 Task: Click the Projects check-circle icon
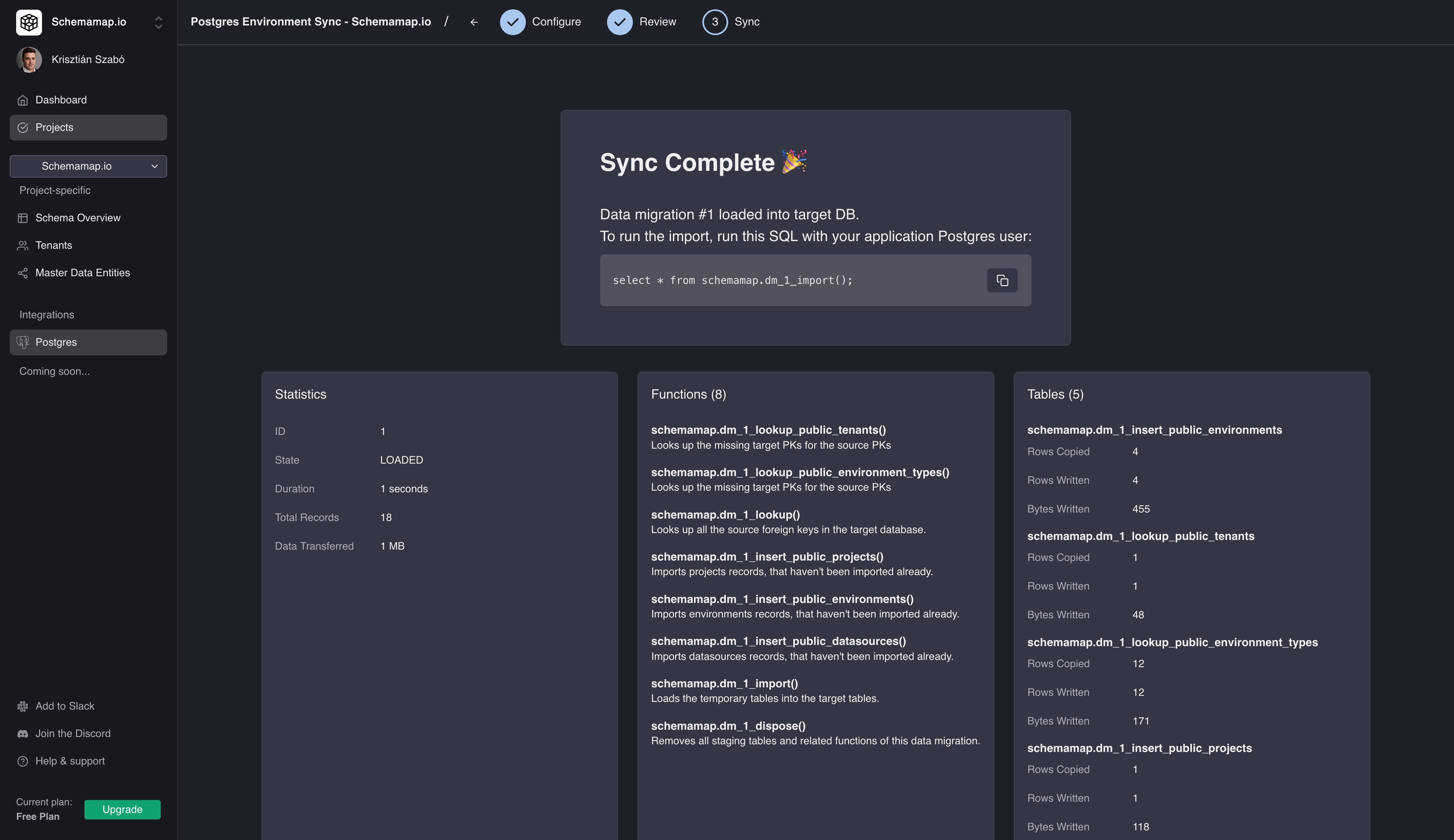tap(23, 128)
